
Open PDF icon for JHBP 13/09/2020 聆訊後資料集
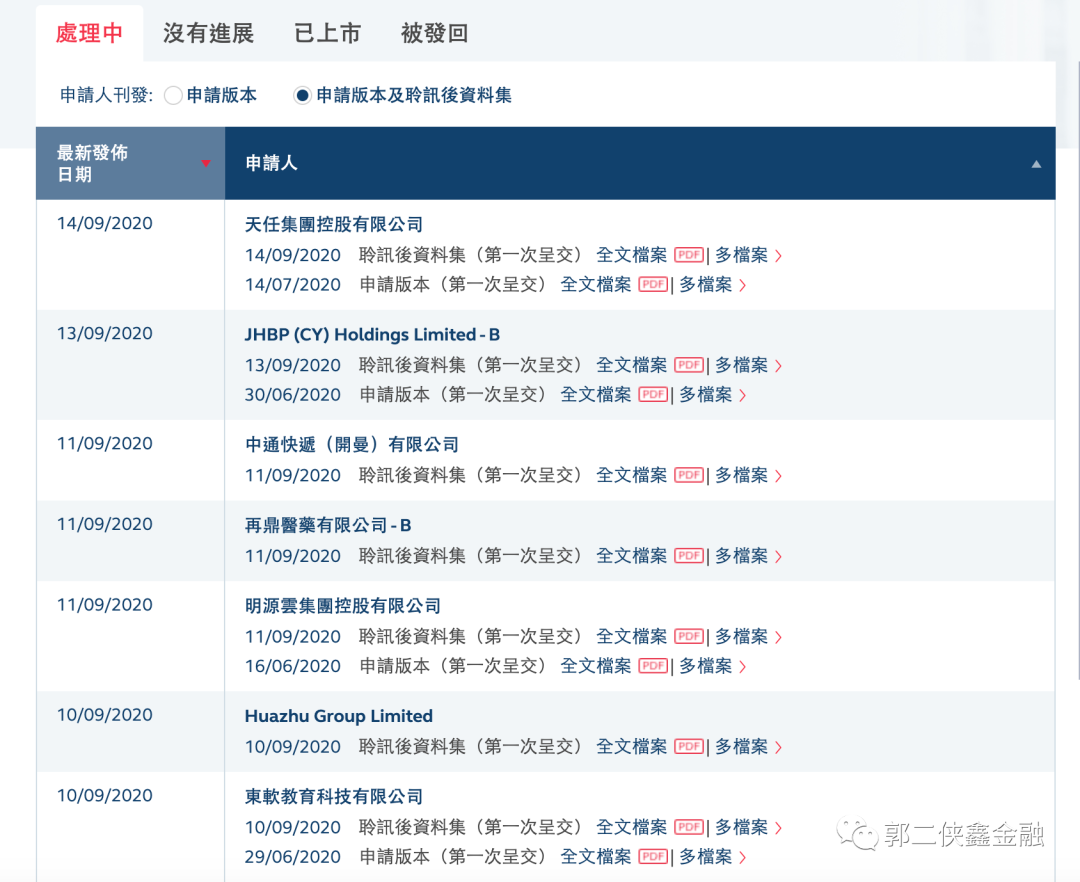click(x=689, y=365)
